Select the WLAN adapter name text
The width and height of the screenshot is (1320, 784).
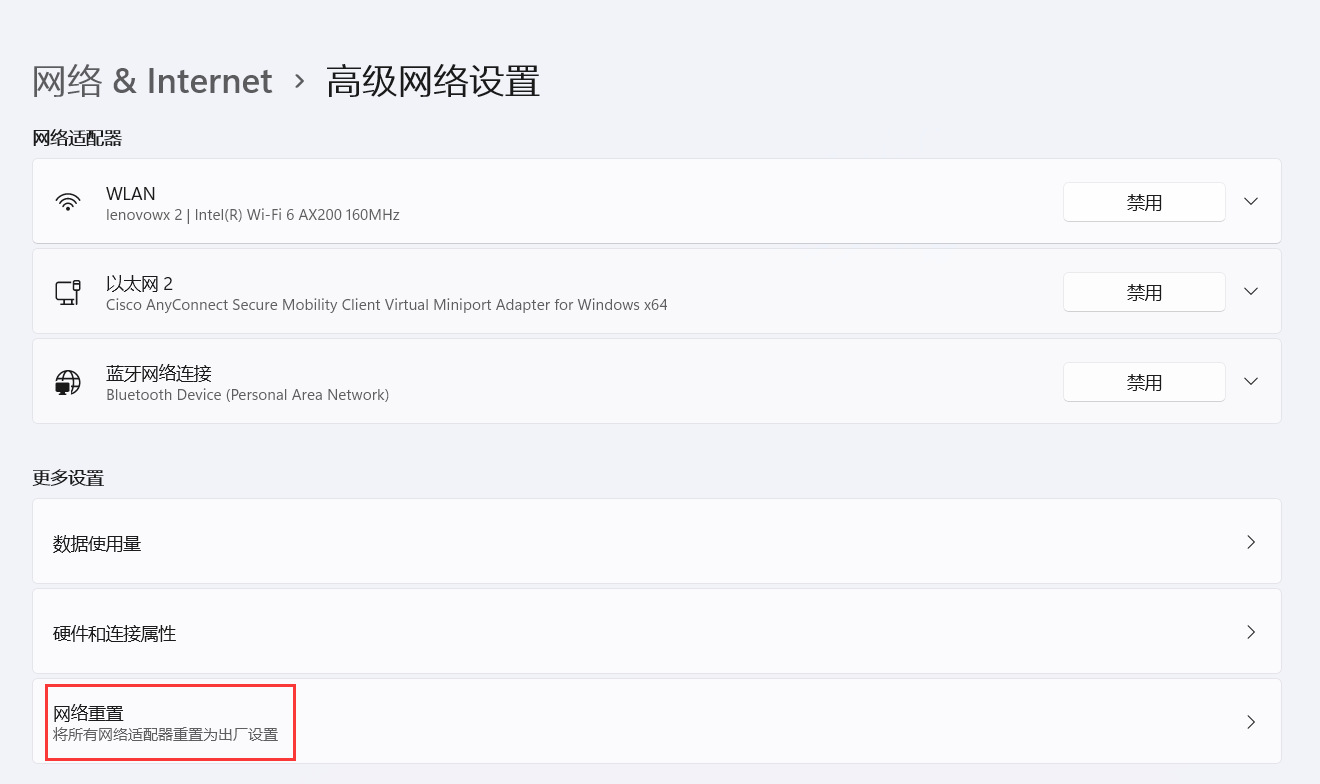131,194
